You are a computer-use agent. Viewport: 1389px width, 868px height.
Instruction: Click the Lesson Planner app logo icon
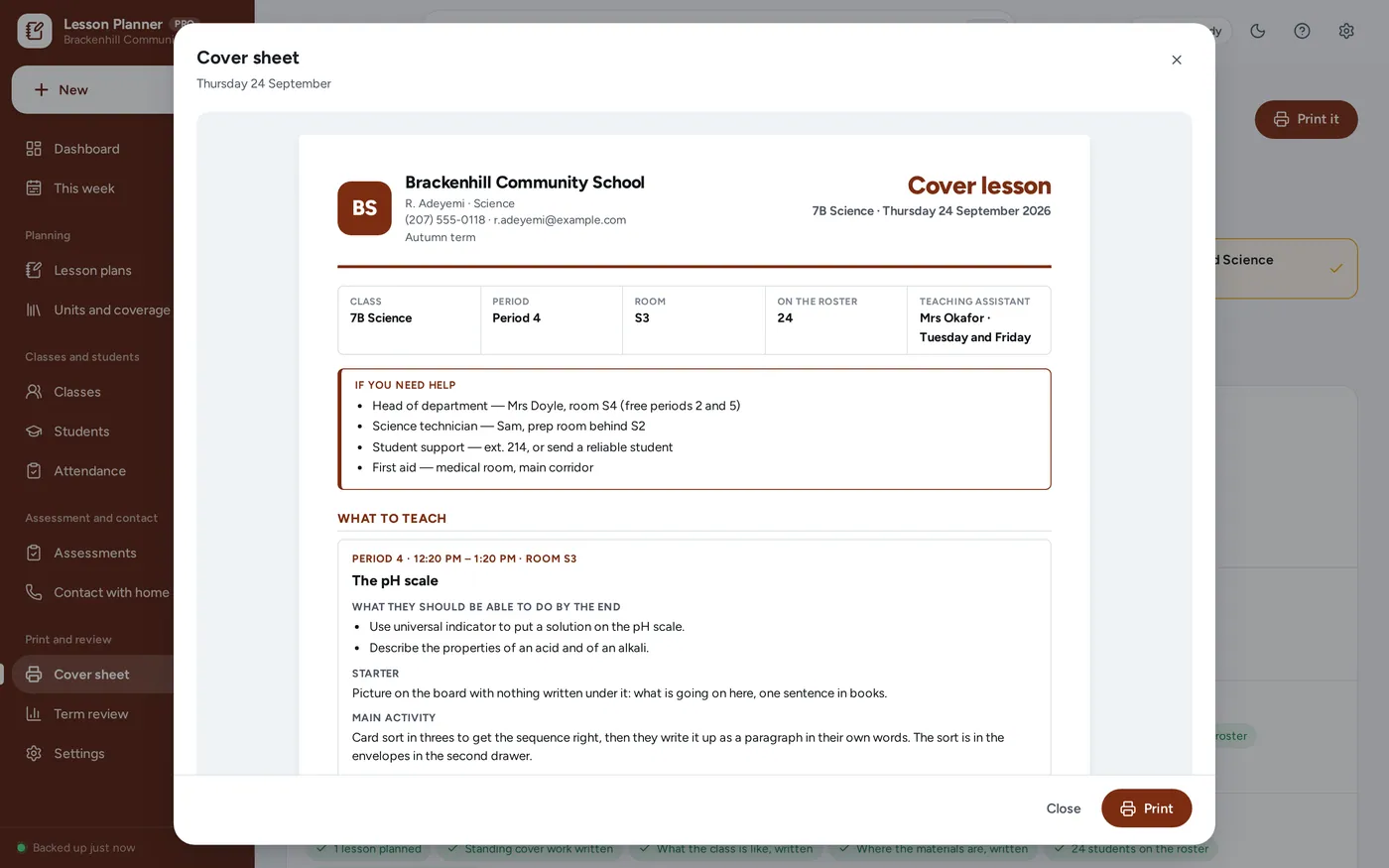pyautogui.click(x=35, y=31)
